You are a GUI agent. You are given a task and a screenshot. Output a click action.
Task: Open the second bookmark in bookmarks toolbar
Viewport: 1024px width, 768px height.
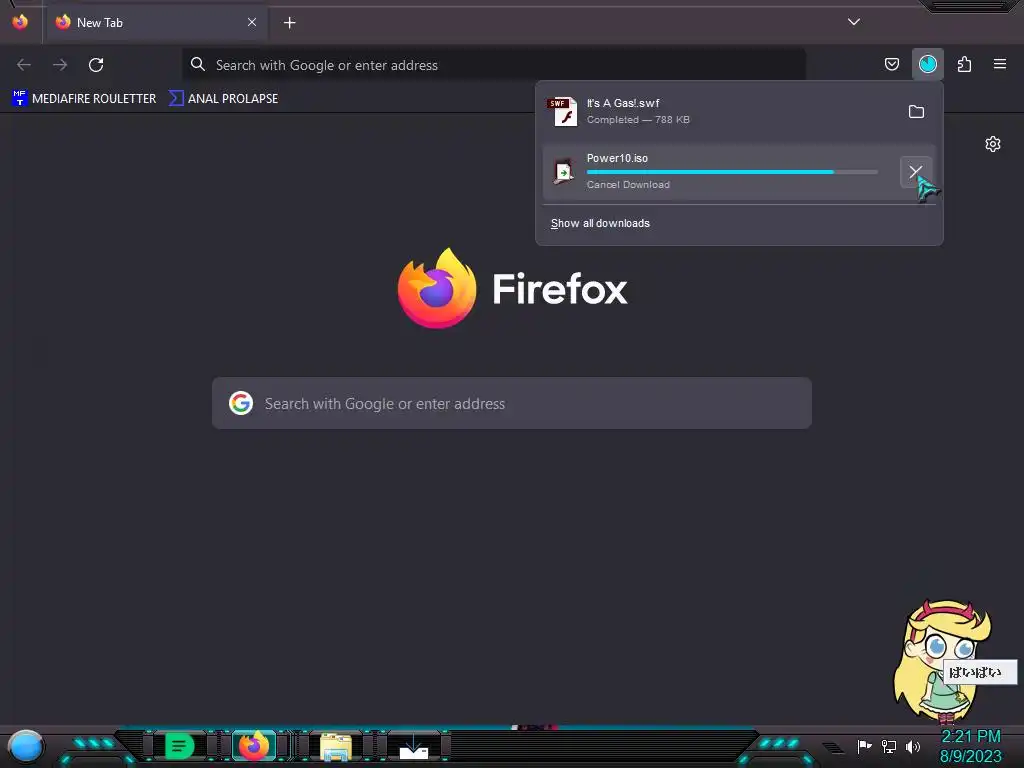pos(223,99)
